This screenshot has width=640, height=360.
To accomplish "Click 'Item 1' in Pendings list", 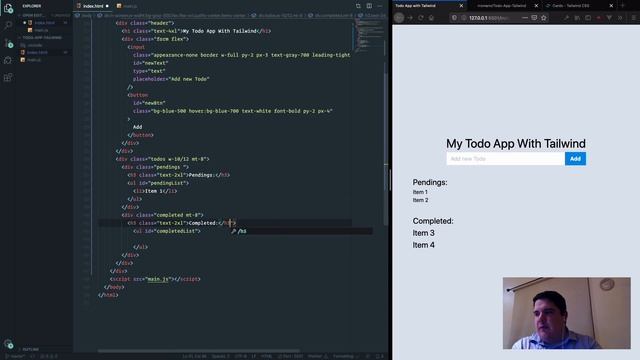I will (420, 192).
